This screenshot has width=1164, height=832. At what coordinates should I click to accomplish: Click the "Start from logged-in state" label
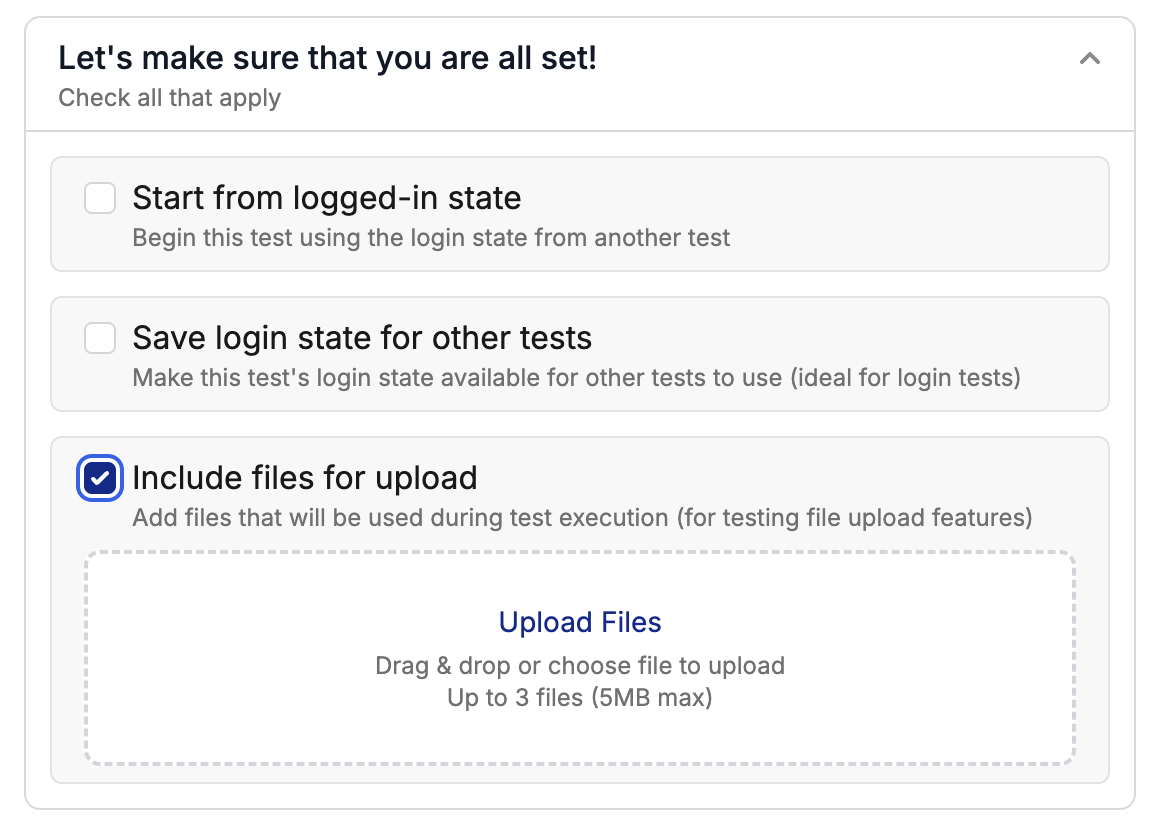[326, 198]
